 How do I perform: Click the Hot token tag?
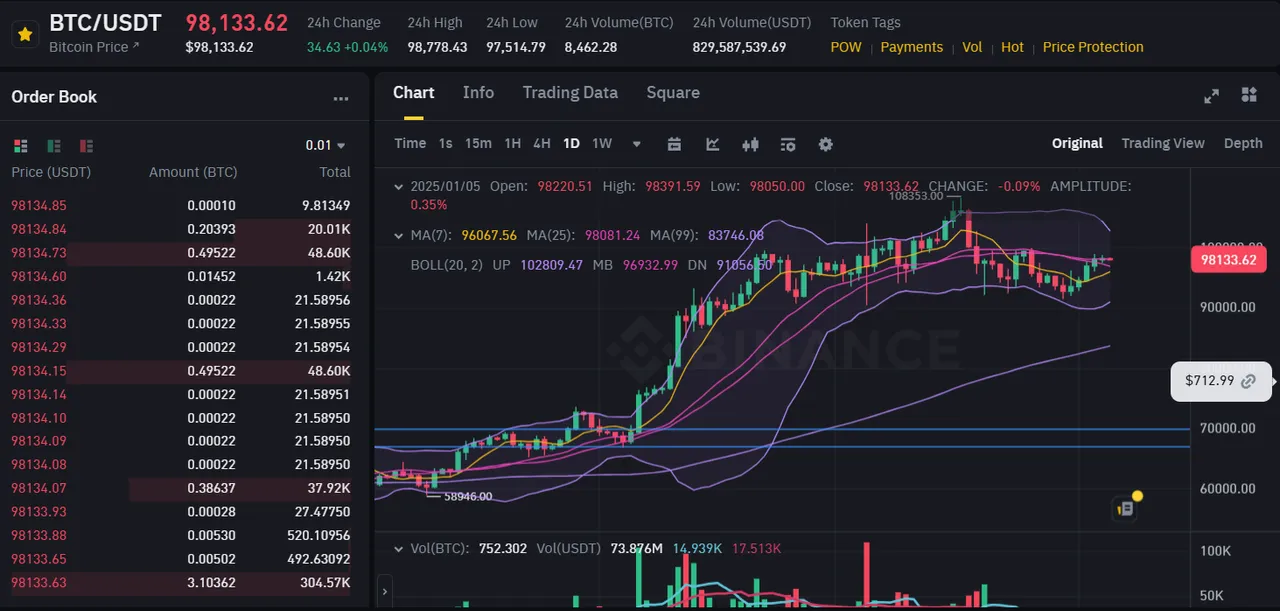pyautogui.click(x=1012, y=47)
